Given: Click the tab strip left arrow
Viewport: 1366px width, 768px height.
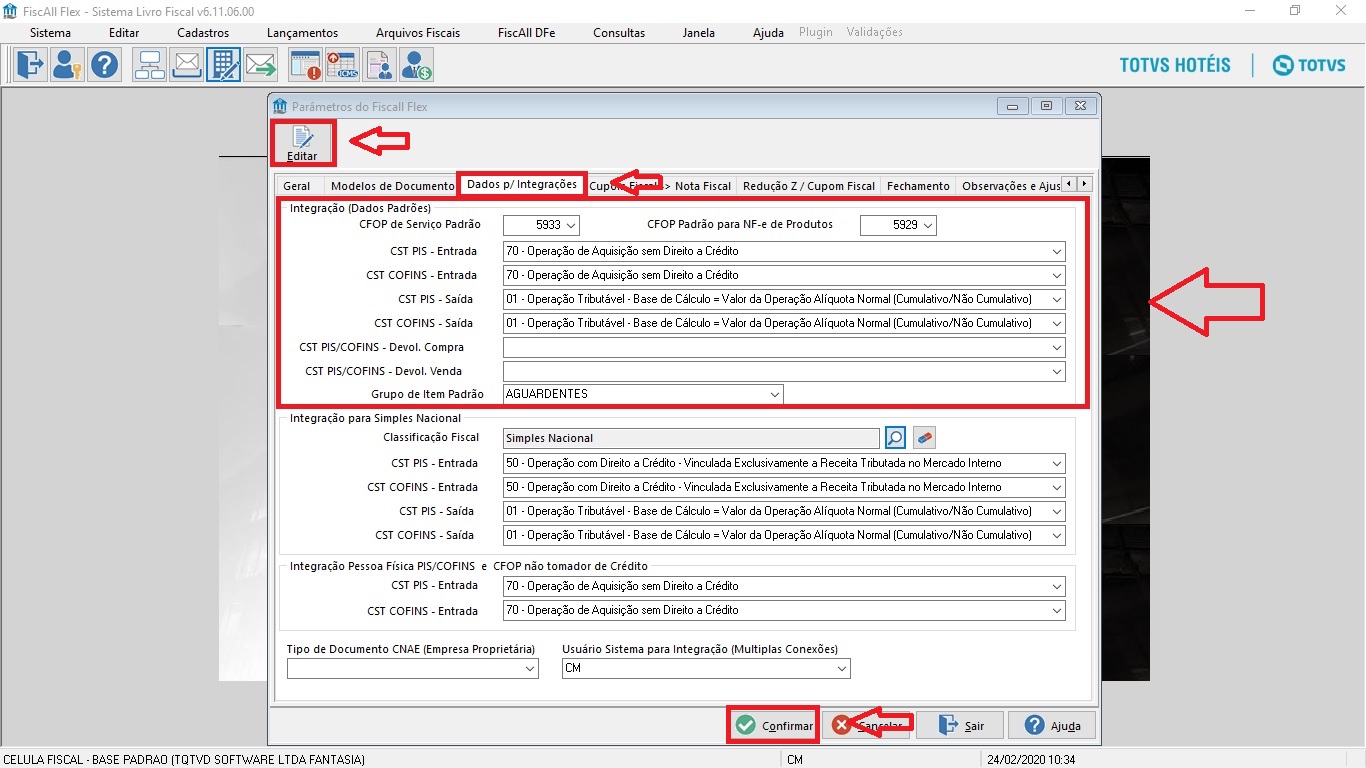Looking at the screenshot, I should 1069,184.
